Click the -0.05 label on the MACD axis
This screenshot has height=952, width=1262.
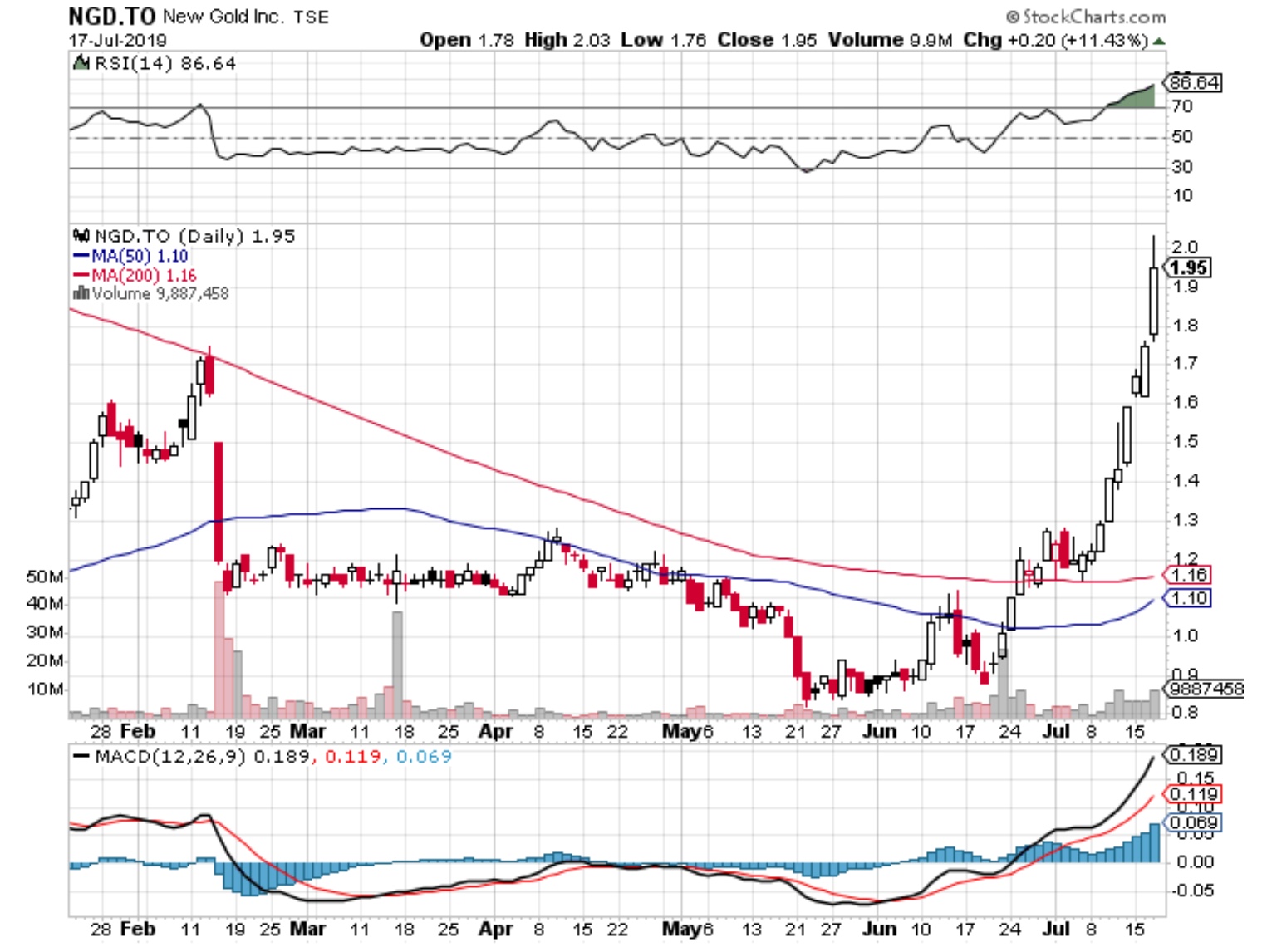(1192, 891)
